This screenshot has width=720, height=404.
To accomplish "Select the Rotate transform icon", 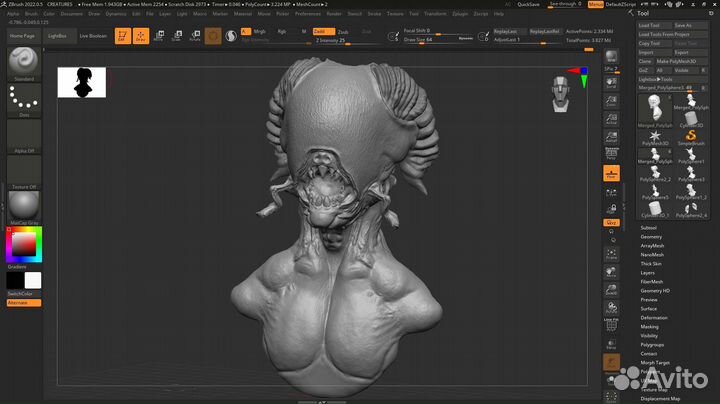I will 195,35.
